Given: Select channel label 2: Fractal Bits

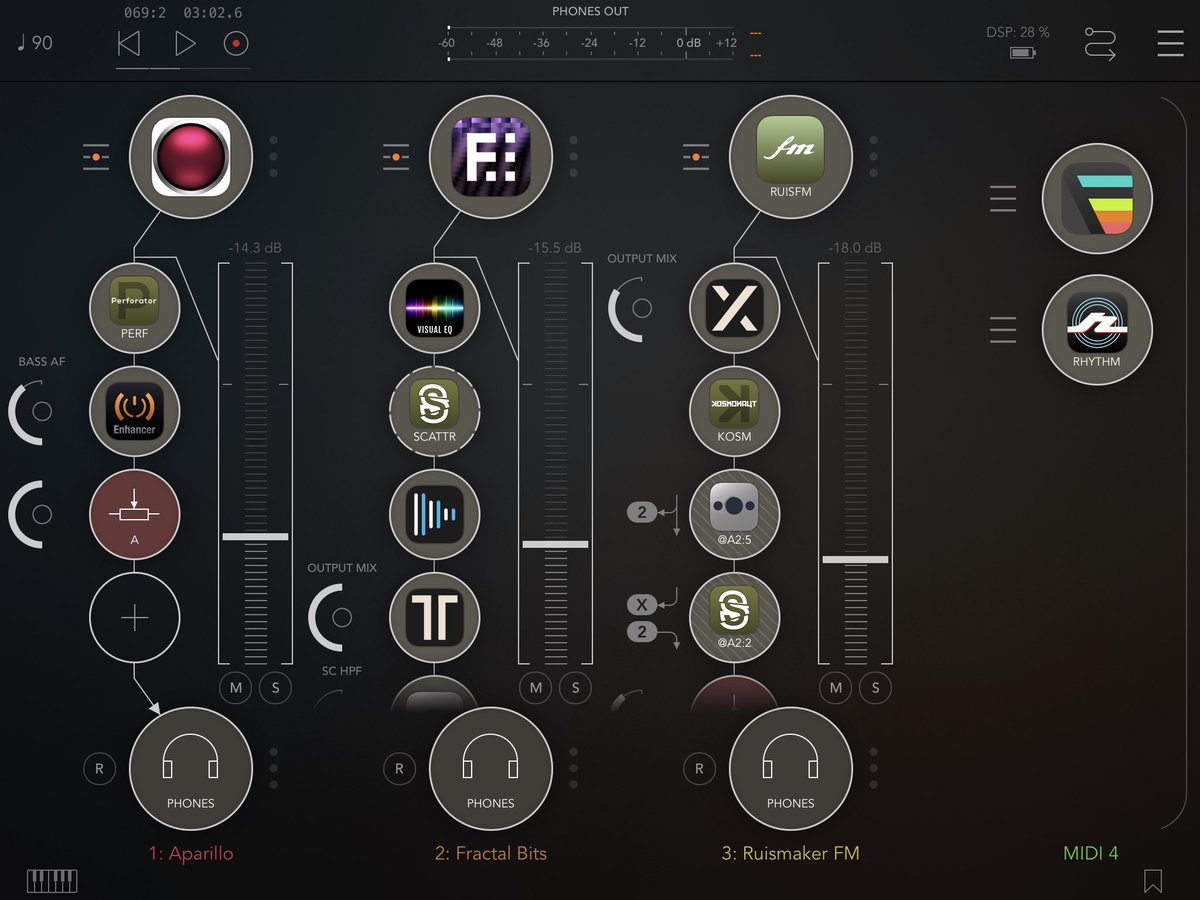Looking at the screenshot, I should (491, 853).
